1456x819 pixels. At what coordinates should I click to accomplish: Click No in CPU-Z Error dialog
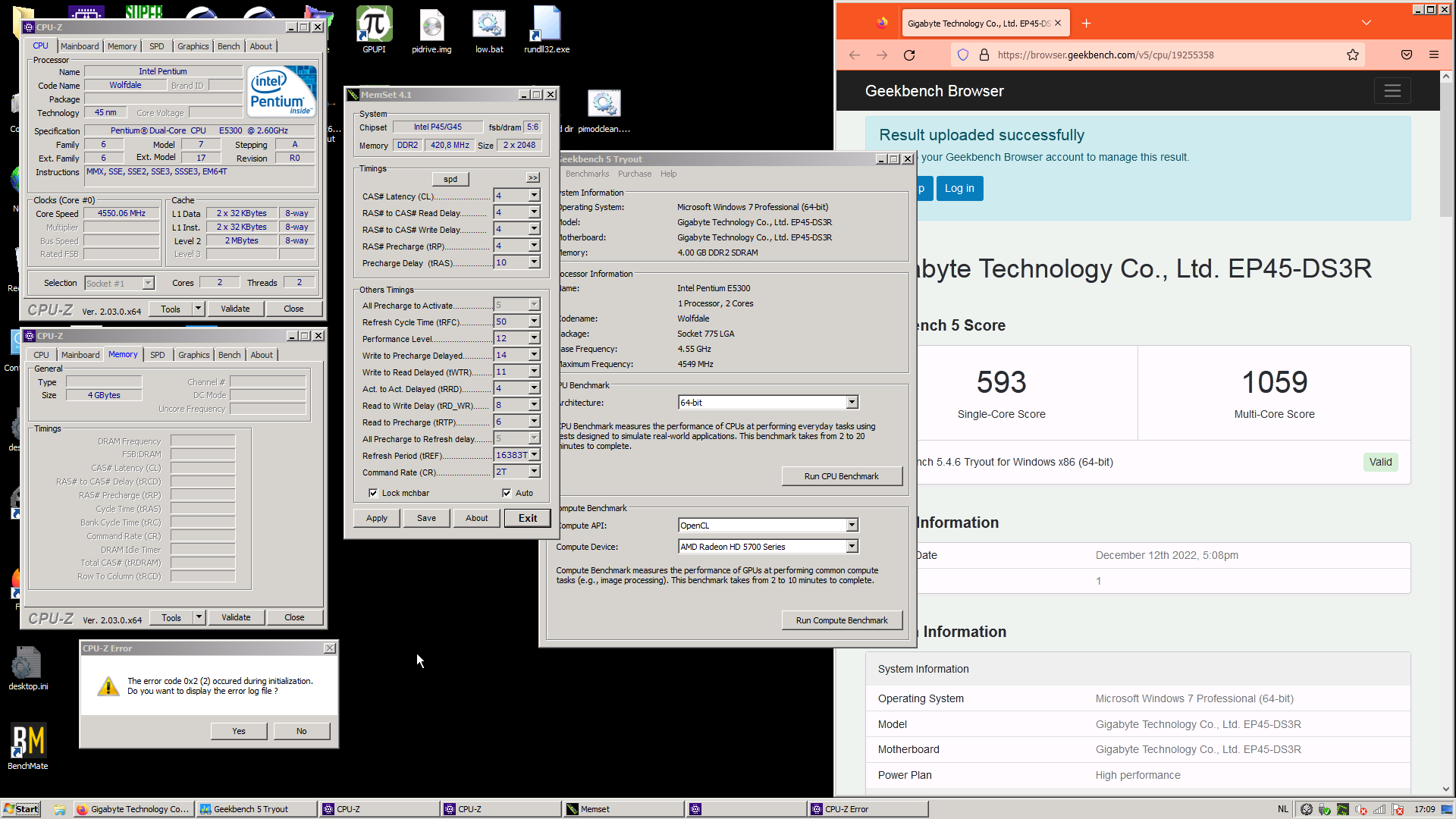coord(302,731)
